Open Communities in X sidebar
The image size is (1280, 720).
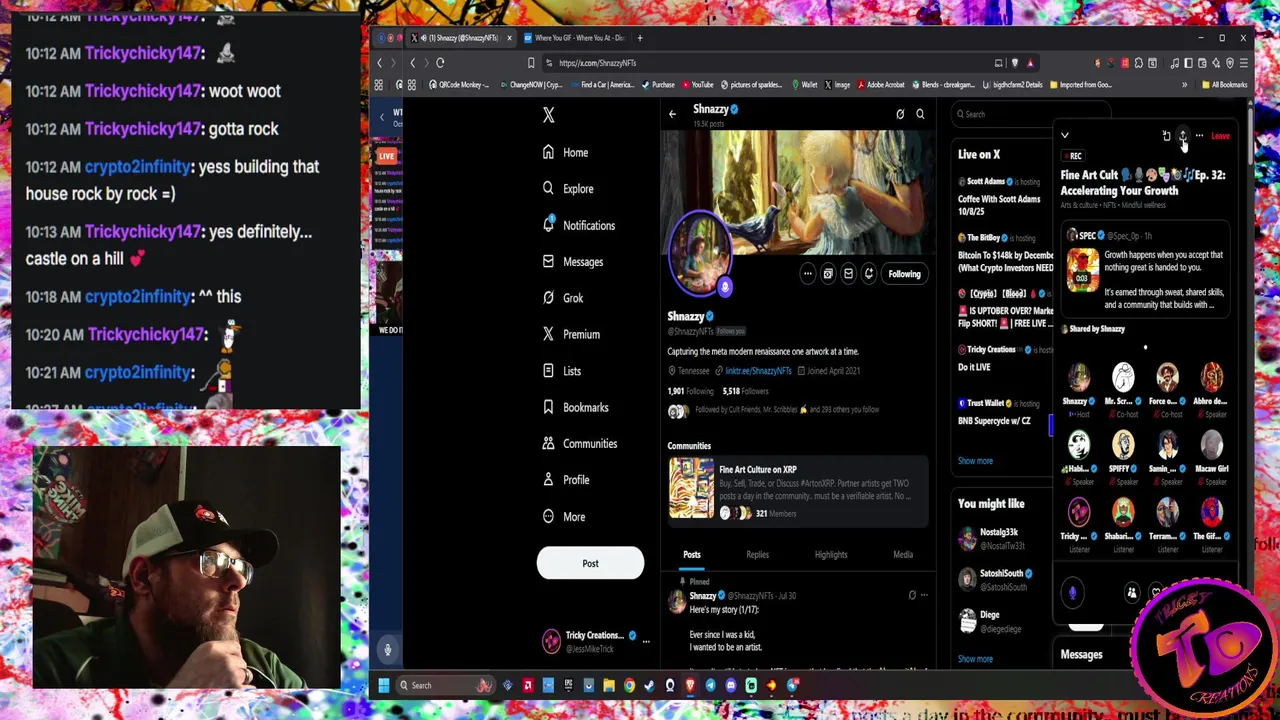pos(579,443)
